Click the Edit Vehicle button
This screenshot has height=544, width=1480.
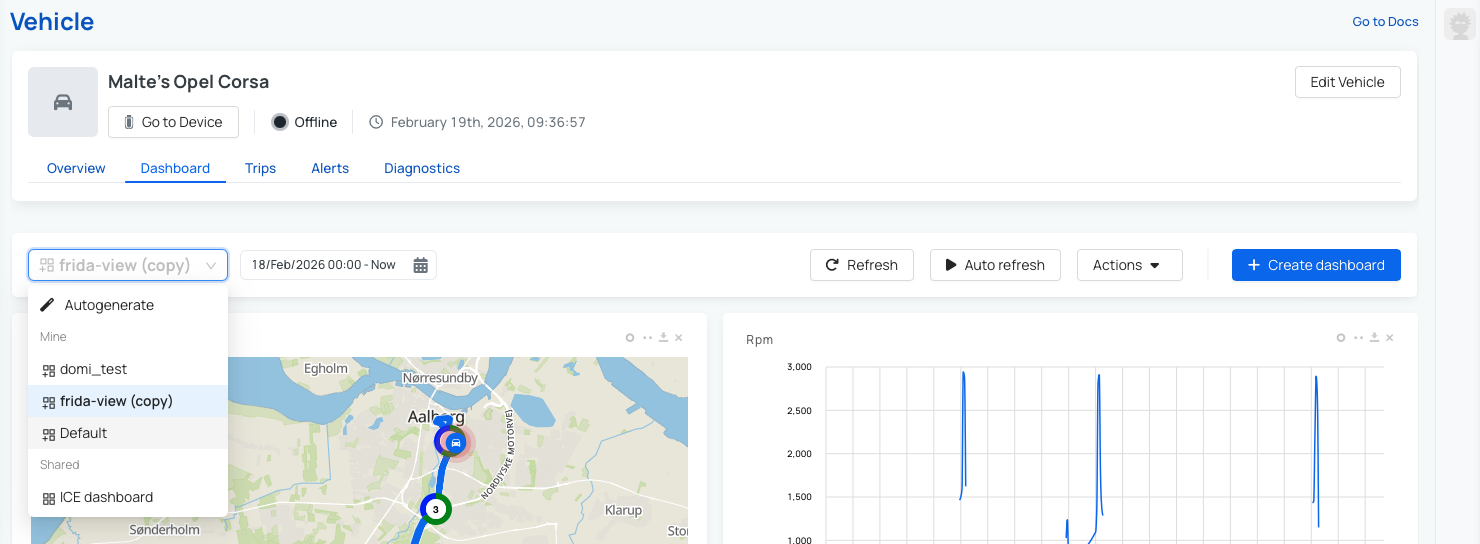point(1347,82)
